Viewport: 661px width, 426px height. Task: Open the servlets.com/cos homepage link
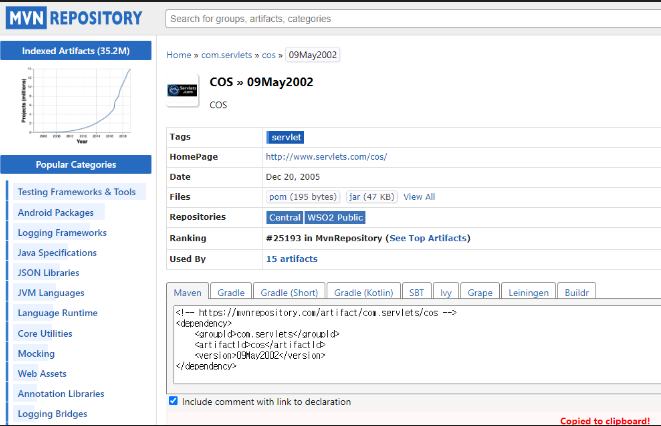pyautogui.click(x=326, y=157)
